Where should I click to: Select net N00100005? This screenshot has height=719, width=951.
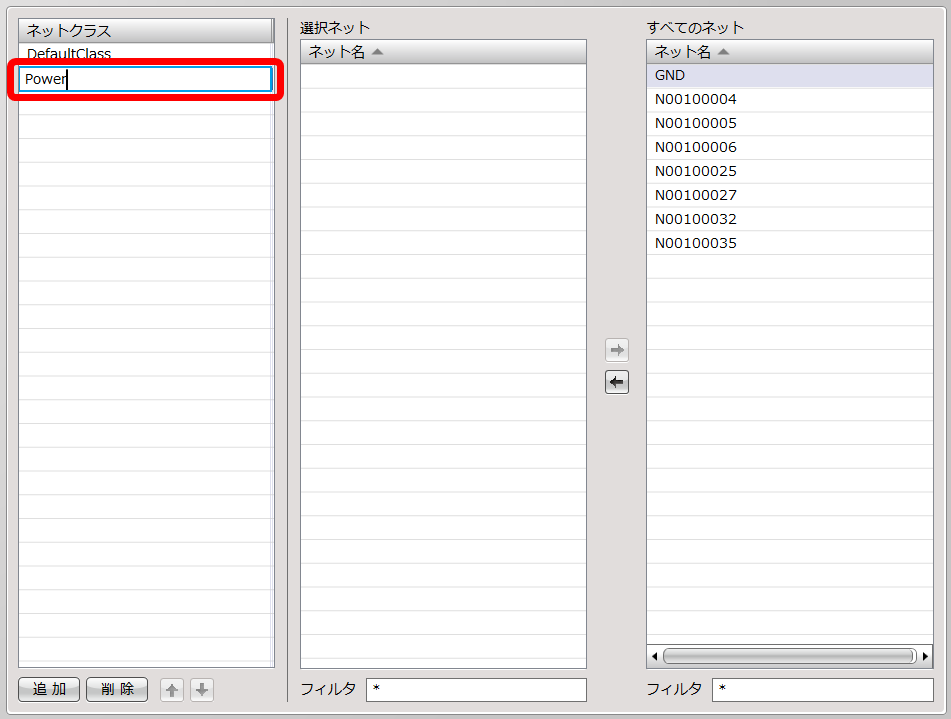[x=695, y=124]
